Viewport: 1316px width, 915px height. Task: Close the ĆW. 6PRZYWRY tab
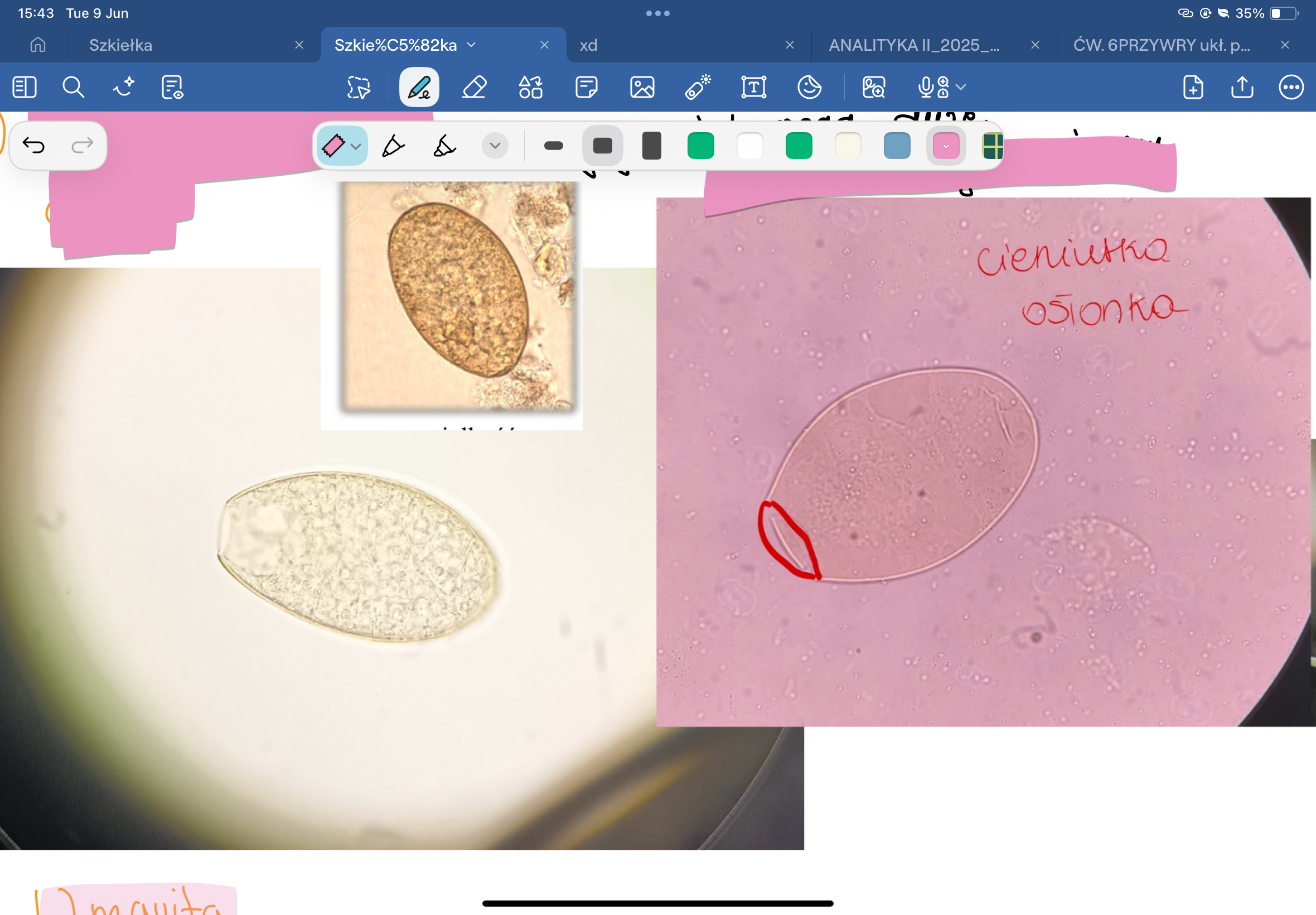[1285, 45]
